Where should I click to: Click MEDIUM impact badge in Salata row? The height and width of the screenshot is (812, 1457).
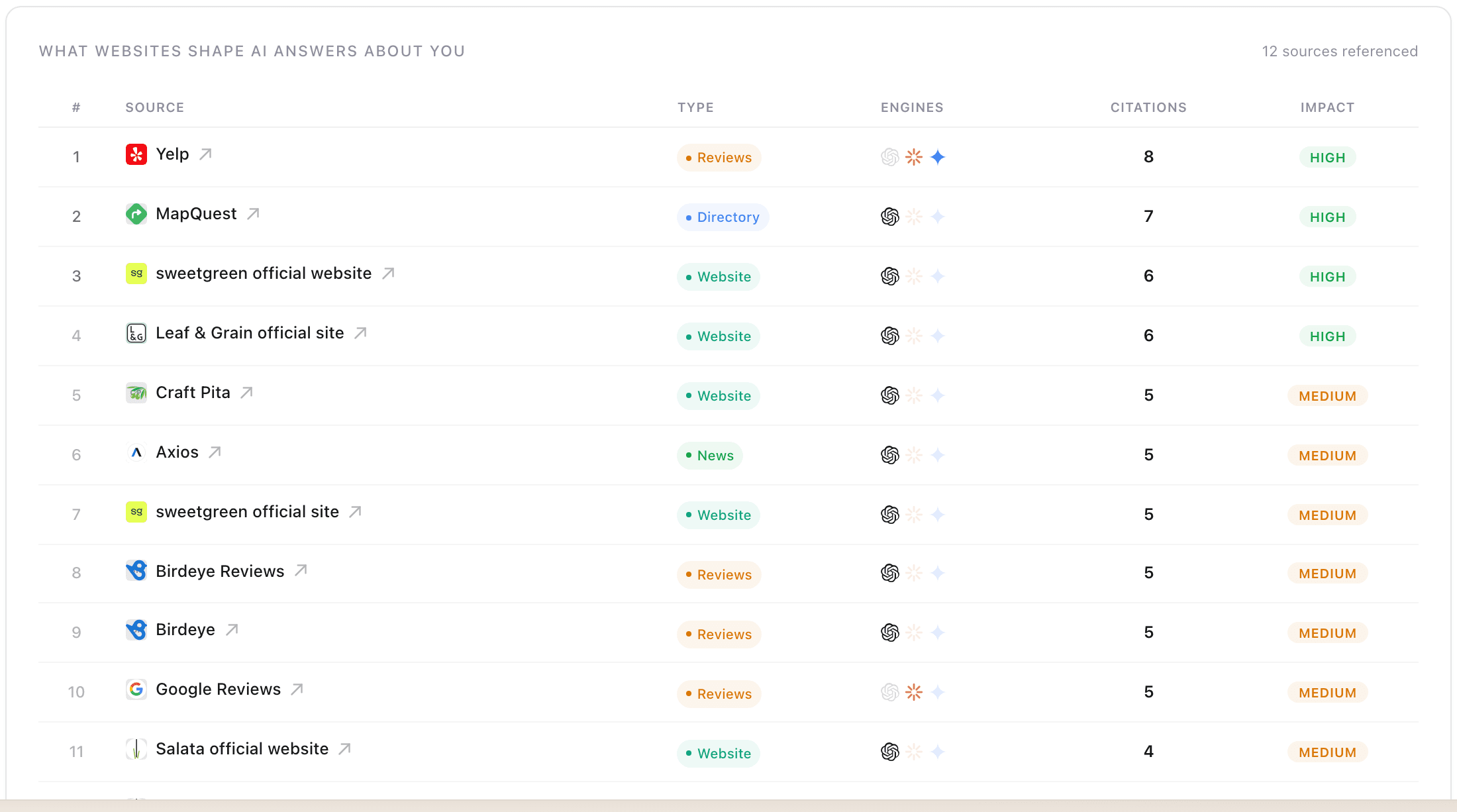point(1327,752)
